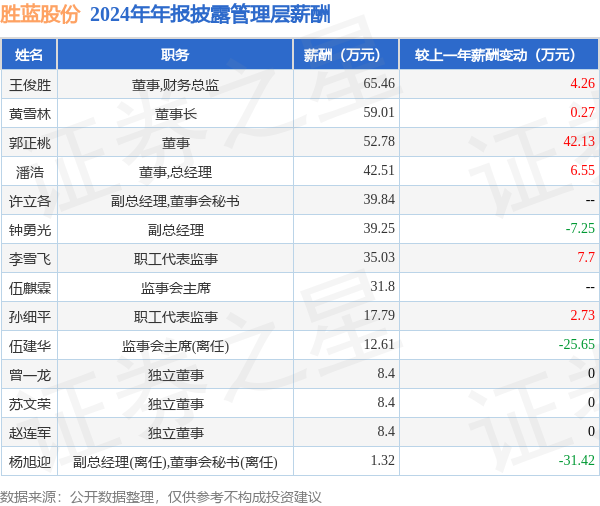Viewport: 600px width, 506px height.
Task: Click 钟勇光's position 副总经理
Action: 176,230
